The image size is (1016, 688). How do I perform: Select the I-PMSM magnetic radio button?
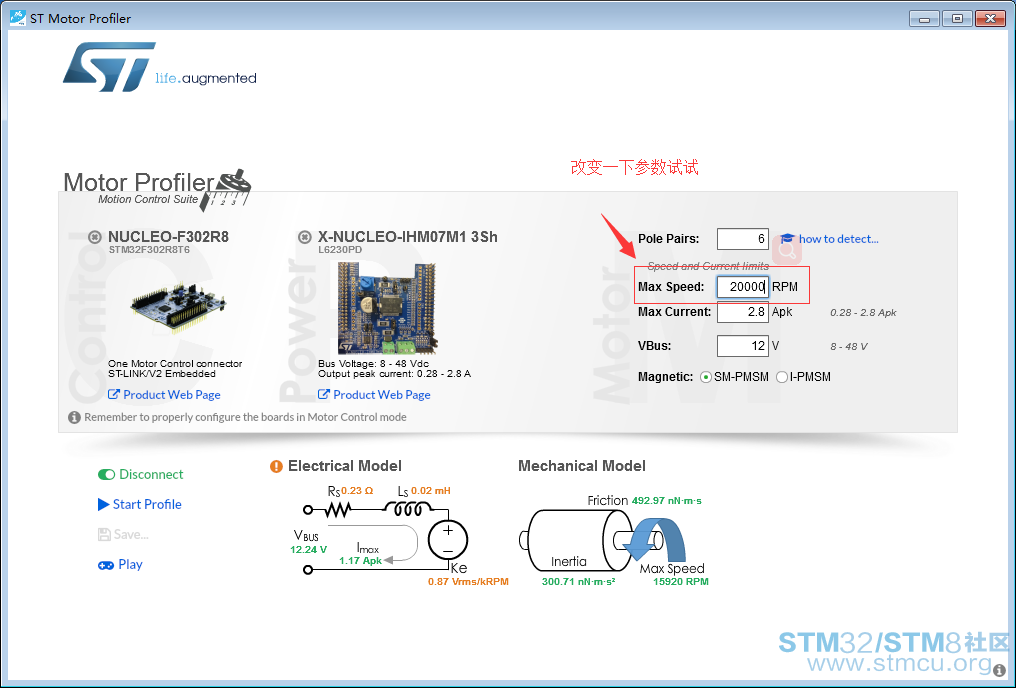point(782,377)
